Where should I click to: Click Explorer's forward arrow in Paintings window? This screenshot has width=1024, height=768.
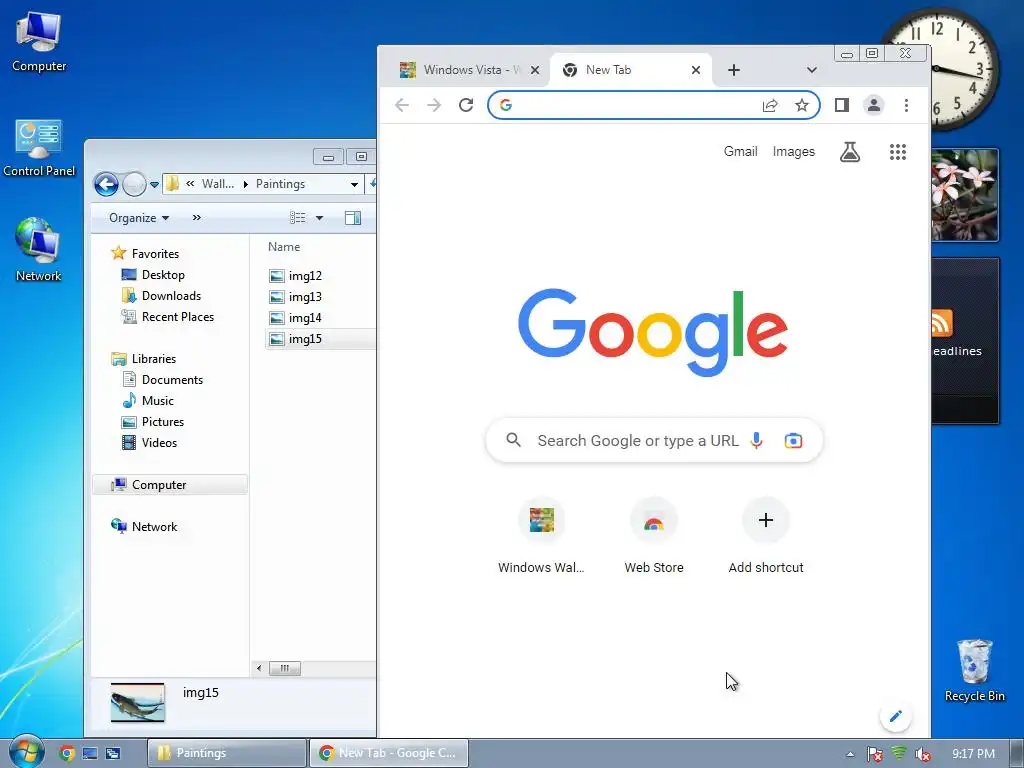tap(134, 184)
